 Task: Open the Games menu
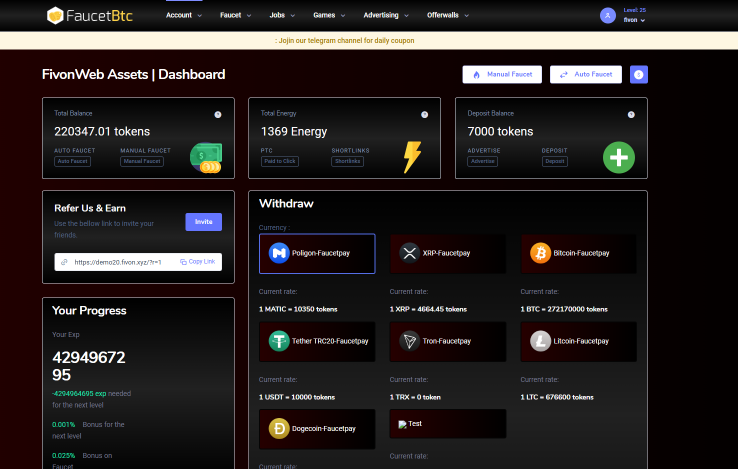(328, 15)
